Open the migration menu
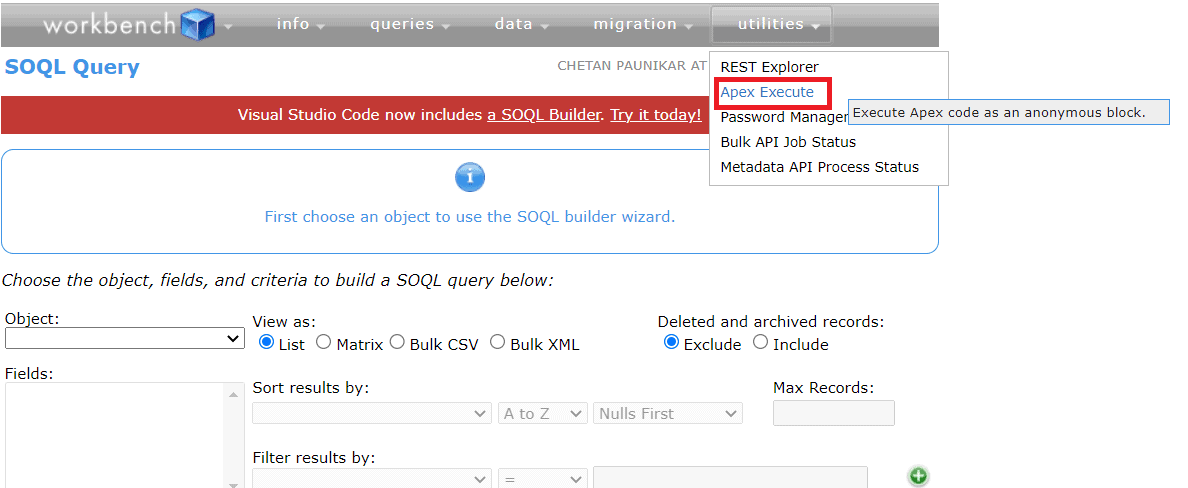This screenshot has height=488, width=1188. click(642, 25)
